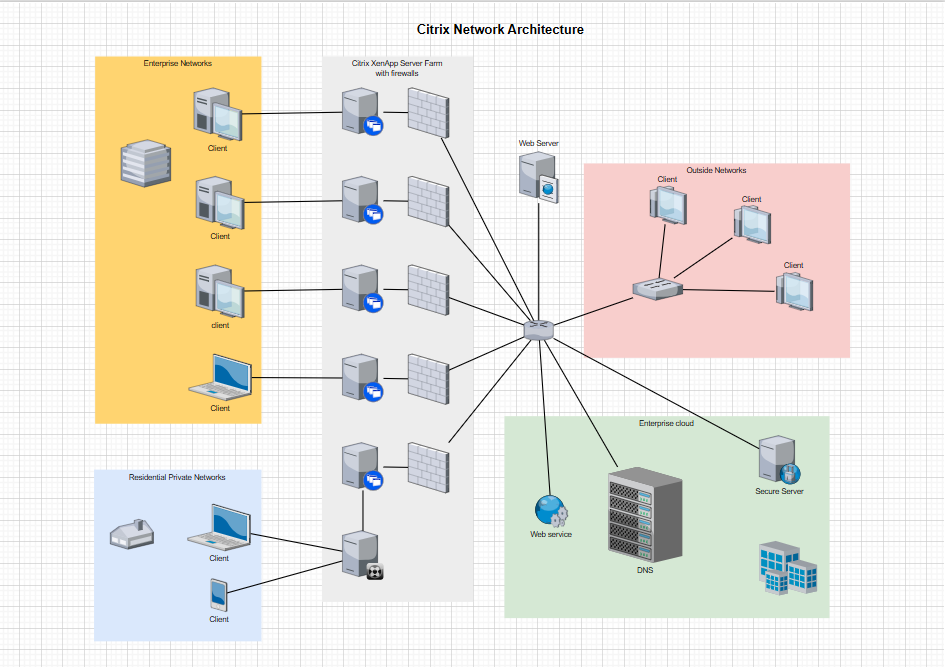
Task: Select the blue office buildings in Enterprise cloud
Action: (x=788, y=568)
